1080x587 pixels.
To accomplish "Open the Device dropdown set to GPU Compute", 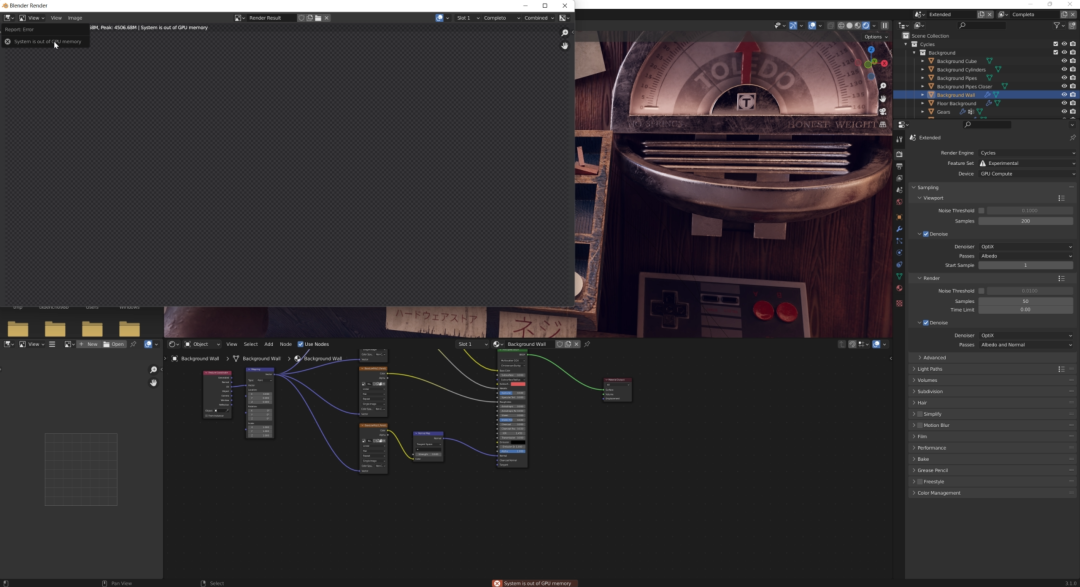I will [x=1025, y=174].
